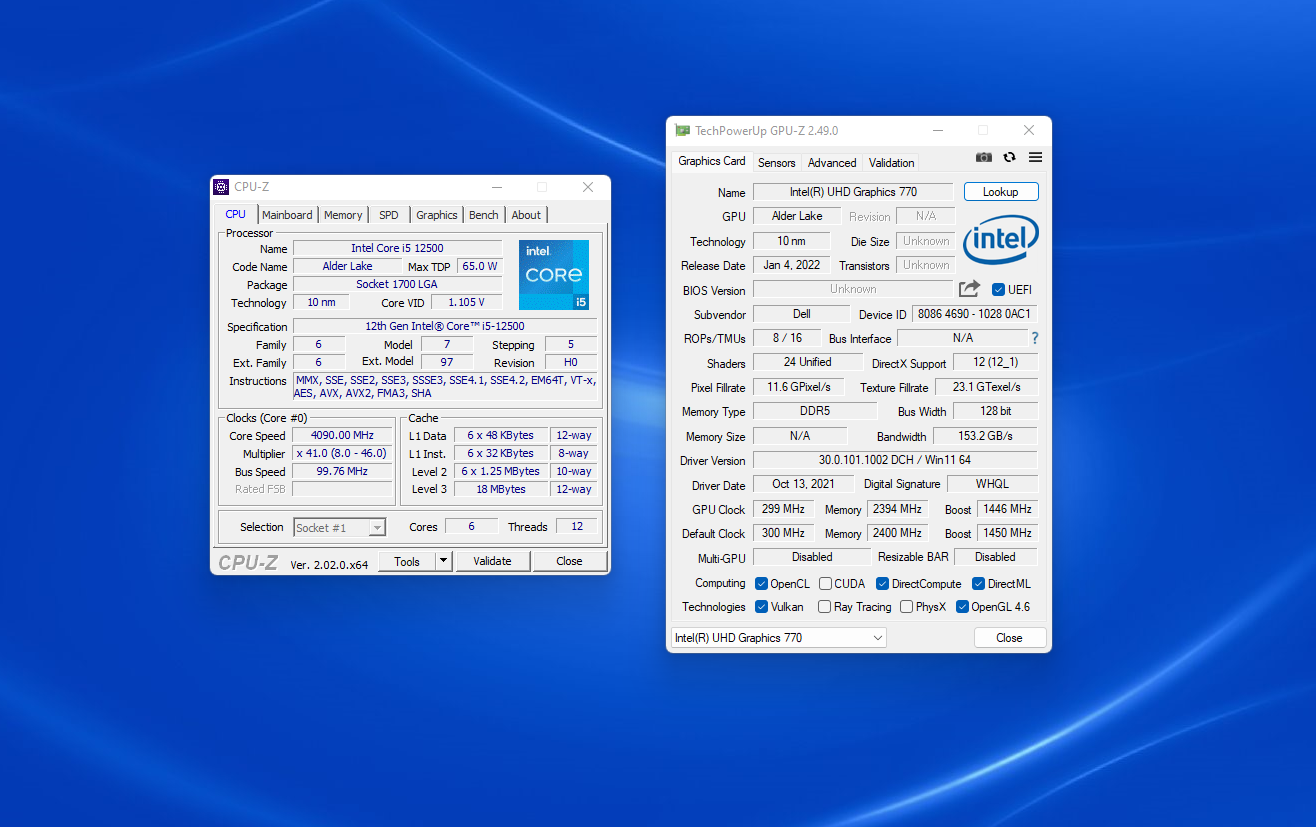Toggle the OpenGL 4.6 checkbox
The width and height of the screenshot is (1316, 827).
[x=962, y=607]
